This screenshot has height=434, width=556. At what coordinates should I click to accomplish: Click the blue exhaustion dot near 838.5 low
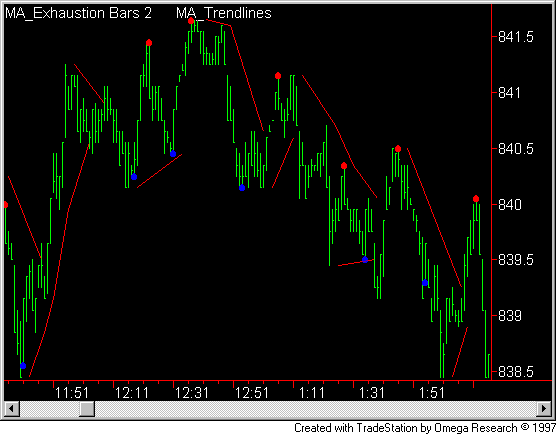23,366
